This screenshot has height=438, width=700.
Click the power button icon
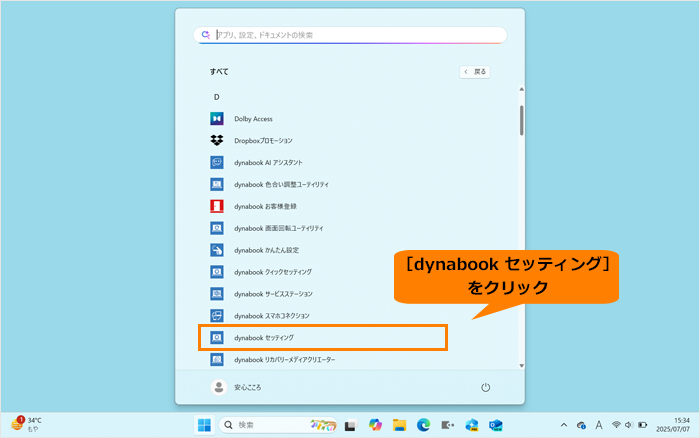tap(485, 388)
